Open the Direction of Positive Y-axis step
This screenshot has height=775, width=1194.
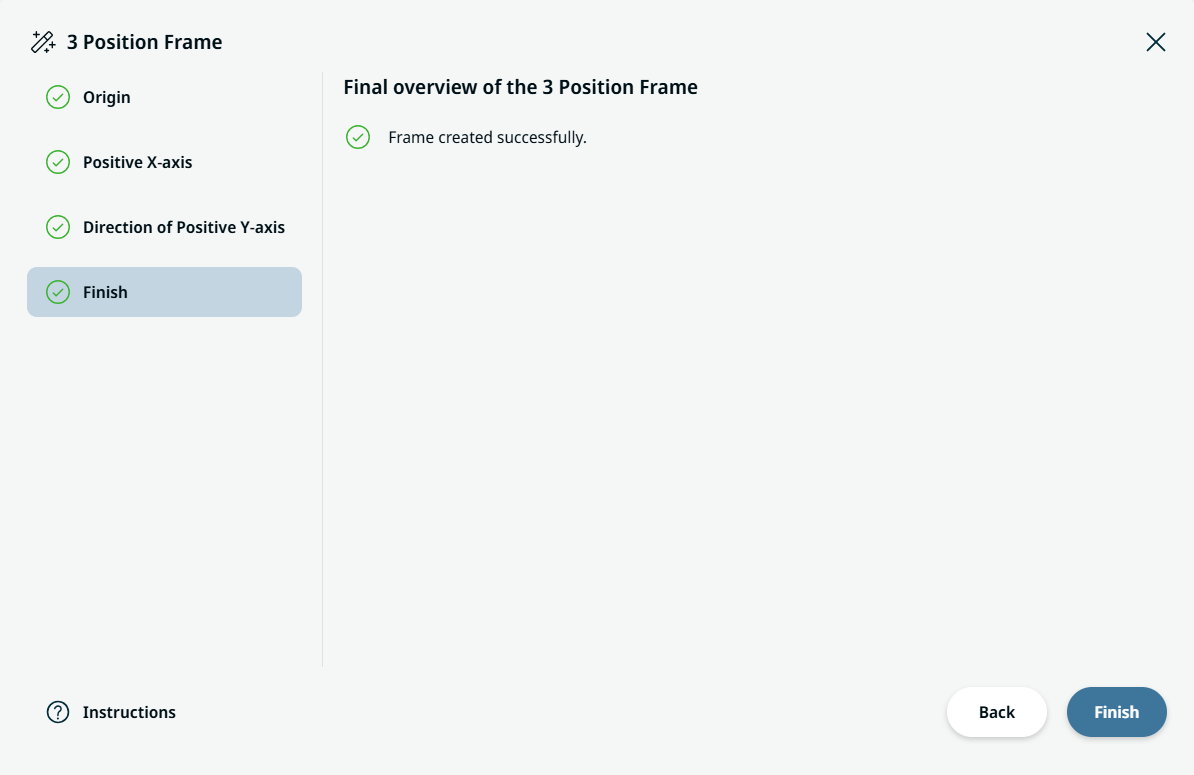(184, 227)
